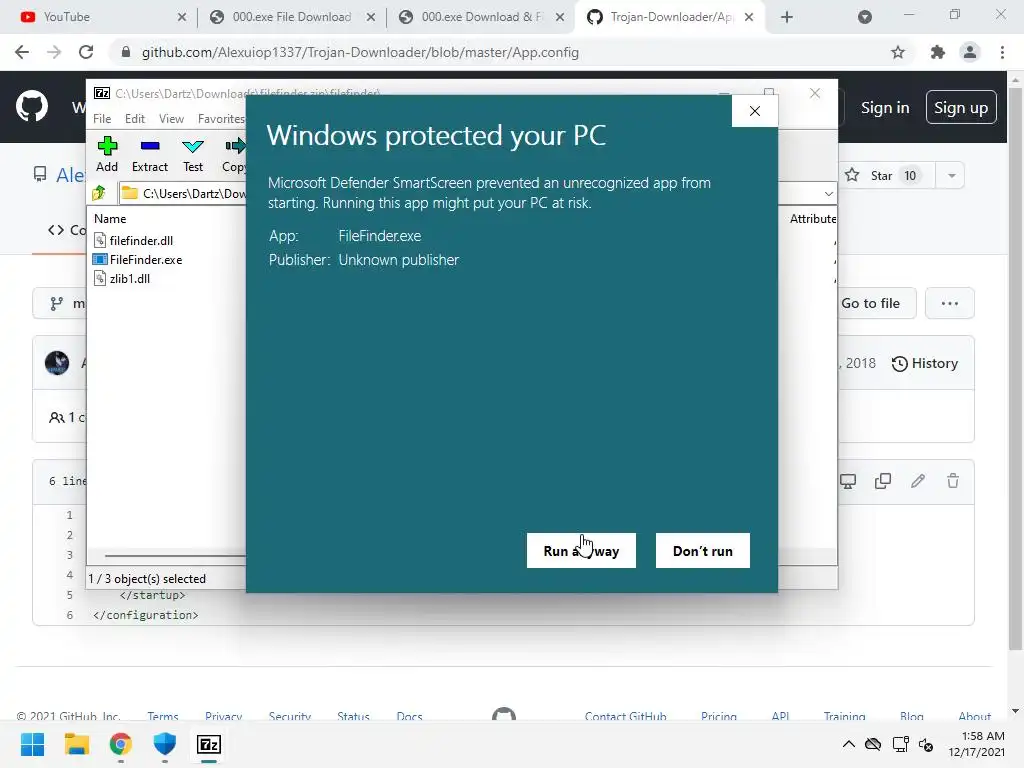1024x768 pixels.
Task: Click the 7-Zip Copy toolbar icon
Action: coord(234,155)
